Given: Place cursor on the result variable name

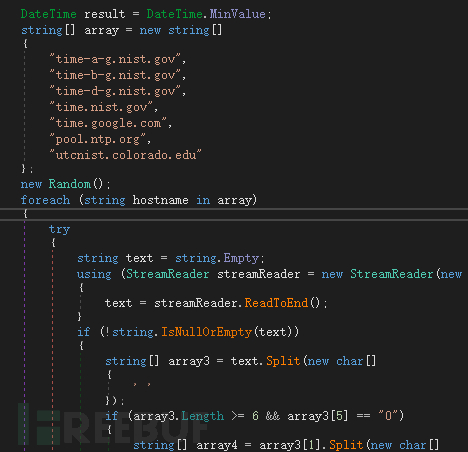Looking at the screenshot, I should pyautogui.click(x=105, y=14).
